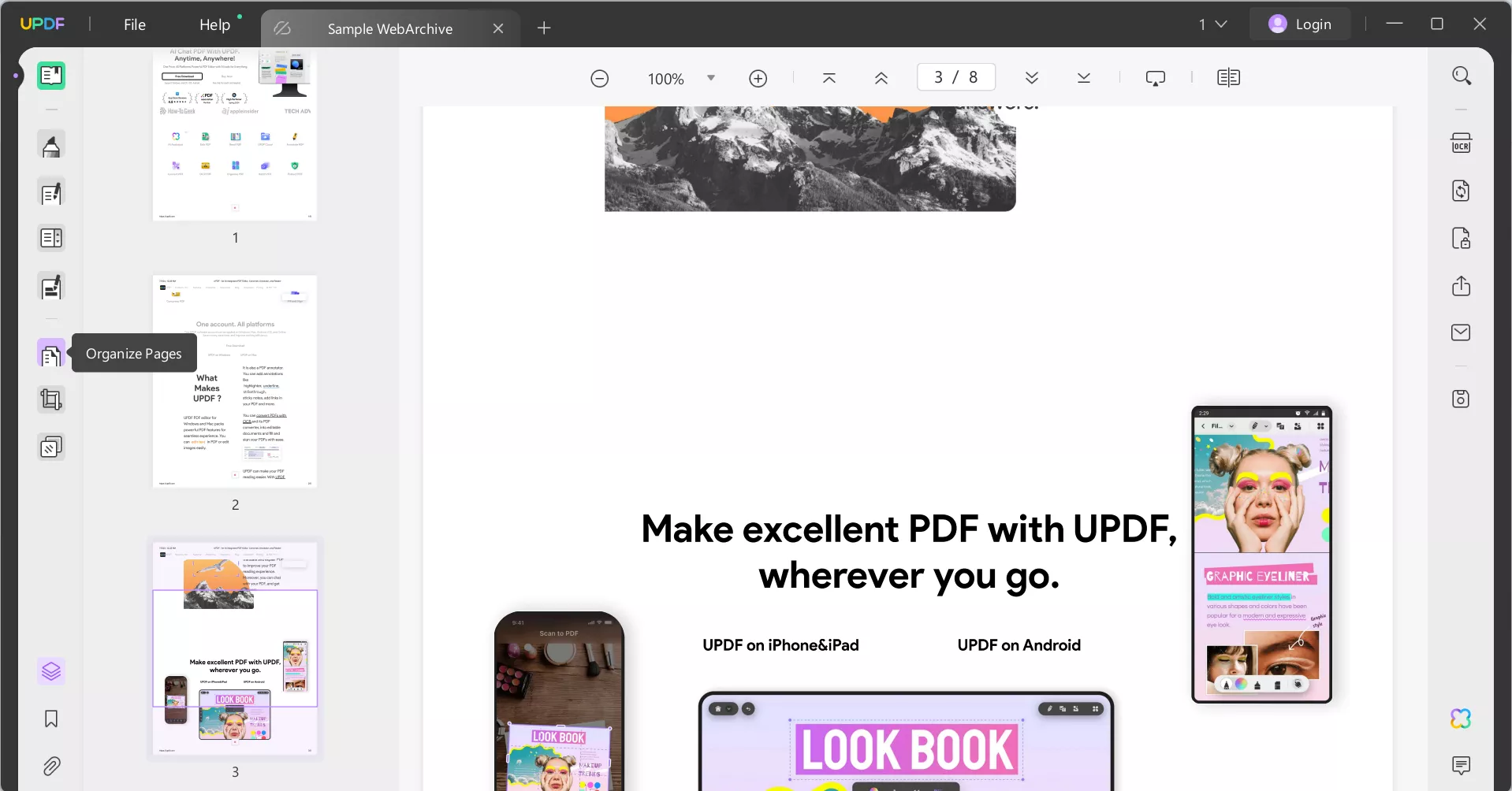The height and width of the screenshot is (791, 1512).
Task: Open the Edit PDF tool
Action: click(51, 193)
